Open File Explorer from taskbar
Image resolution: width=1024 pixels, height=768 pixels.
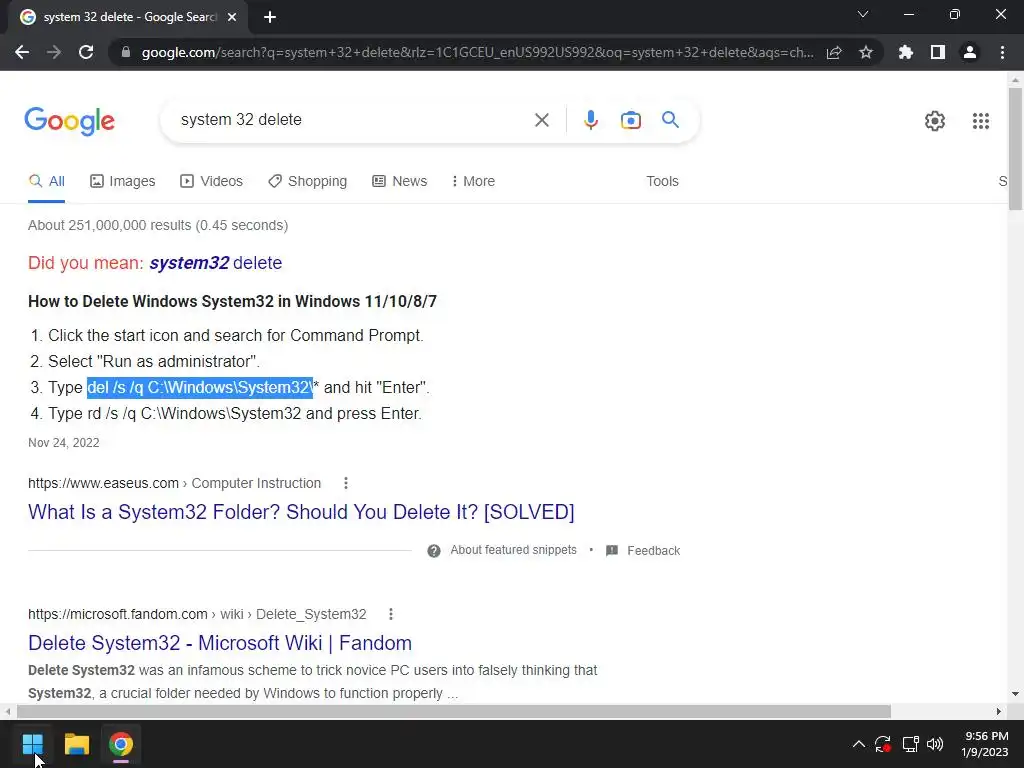click(76, 744)
